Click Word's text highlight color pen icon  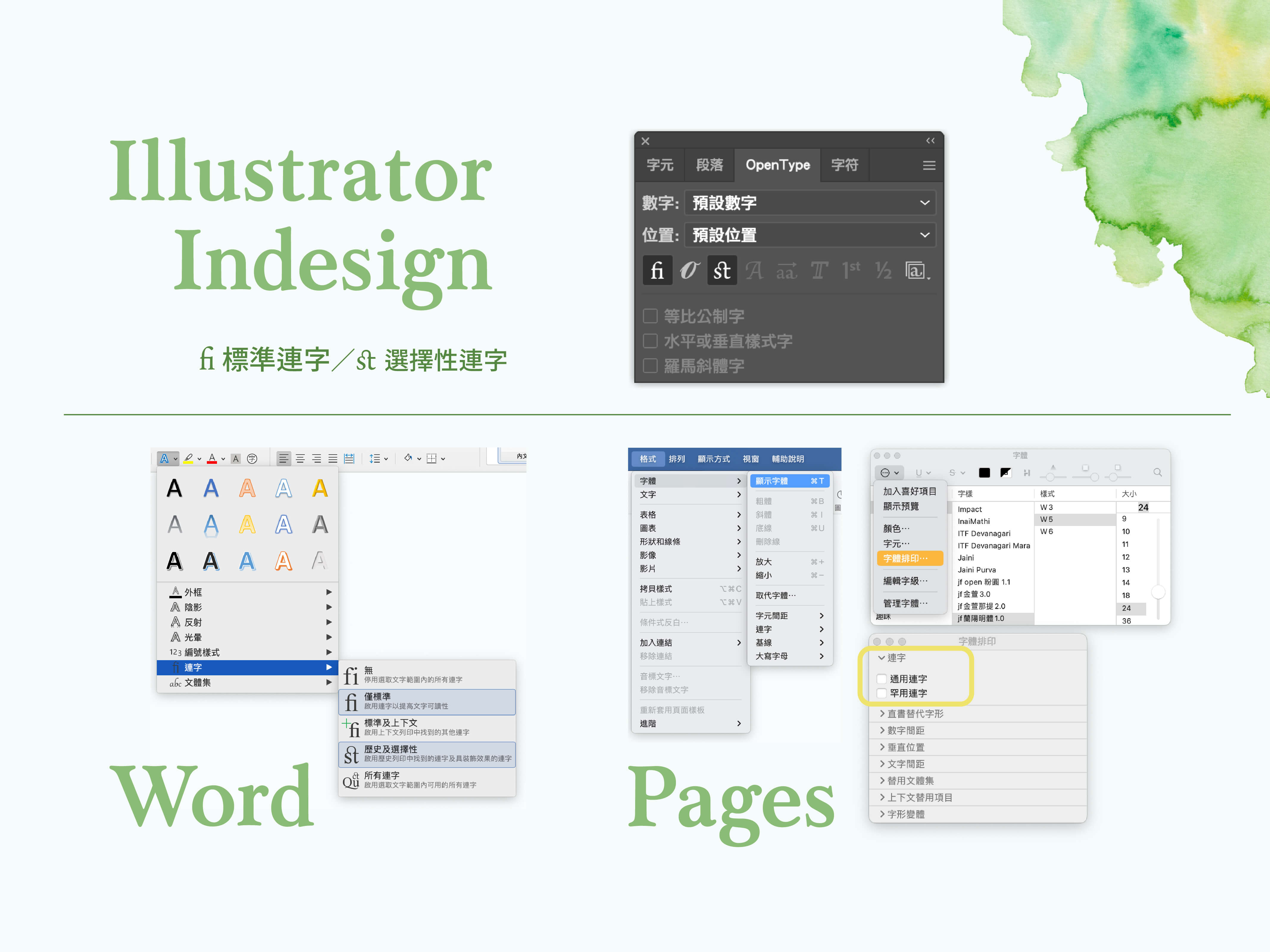(188, 458)
